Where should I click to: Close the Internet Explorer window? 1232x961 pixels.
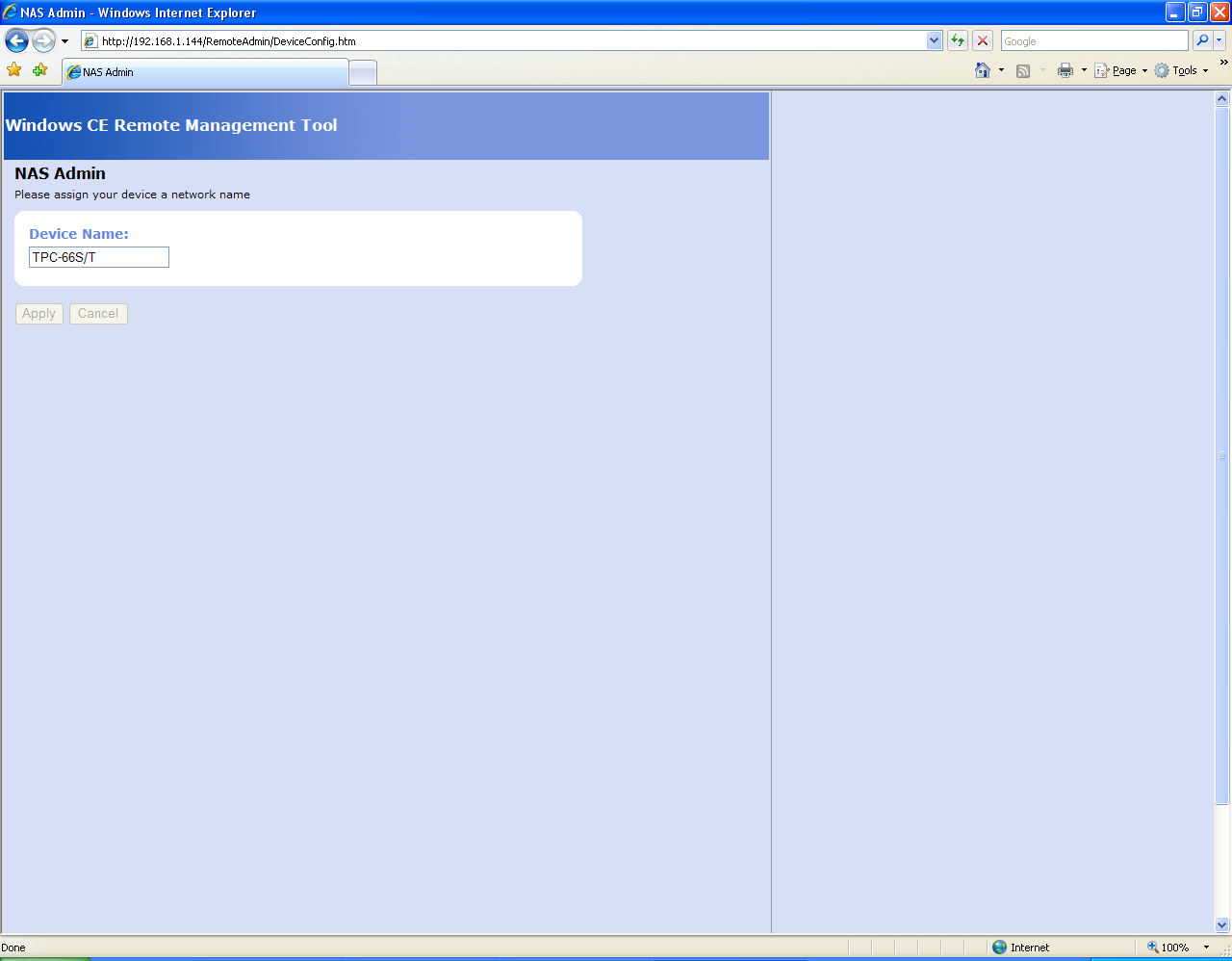tap(1219, 12)
